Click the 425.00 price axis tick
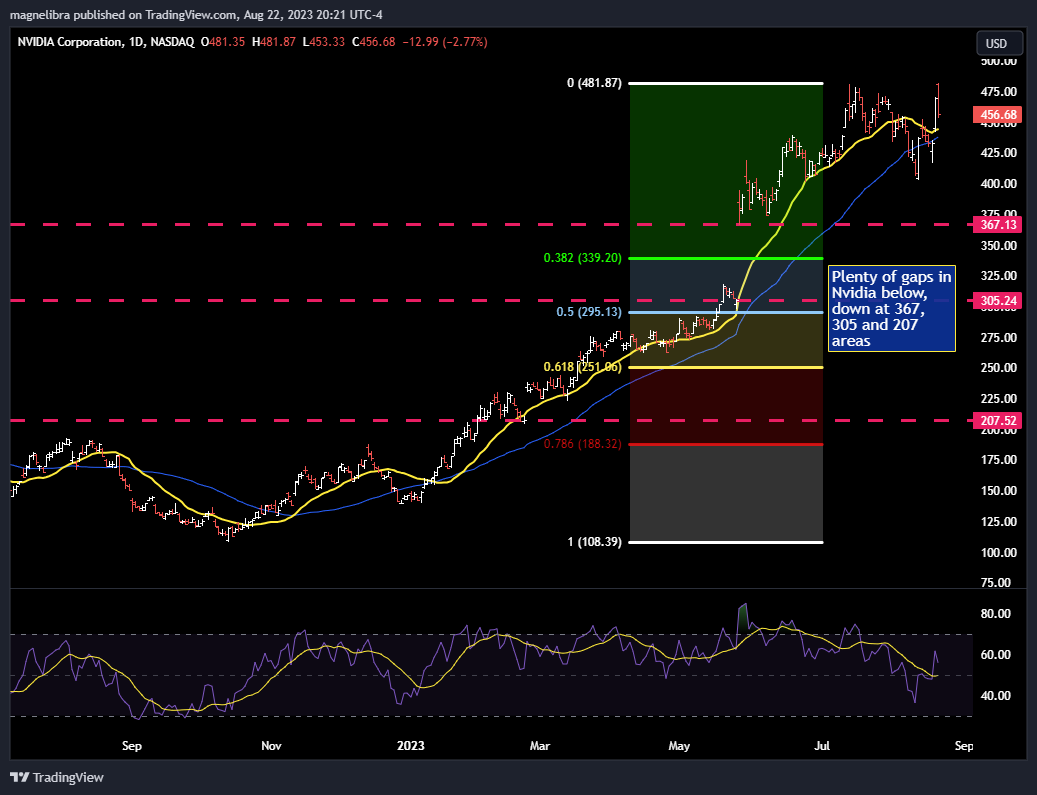 (x=999, y=153)
